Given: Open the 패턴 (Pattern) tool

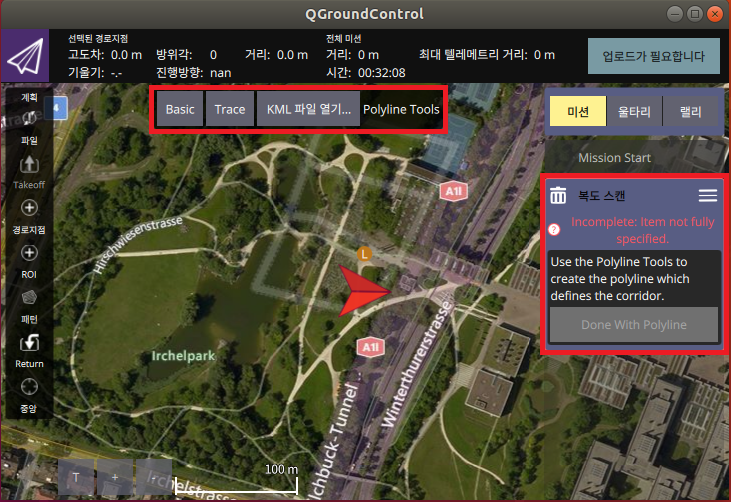Looking at the screenshot, I should tap(29, 306).
